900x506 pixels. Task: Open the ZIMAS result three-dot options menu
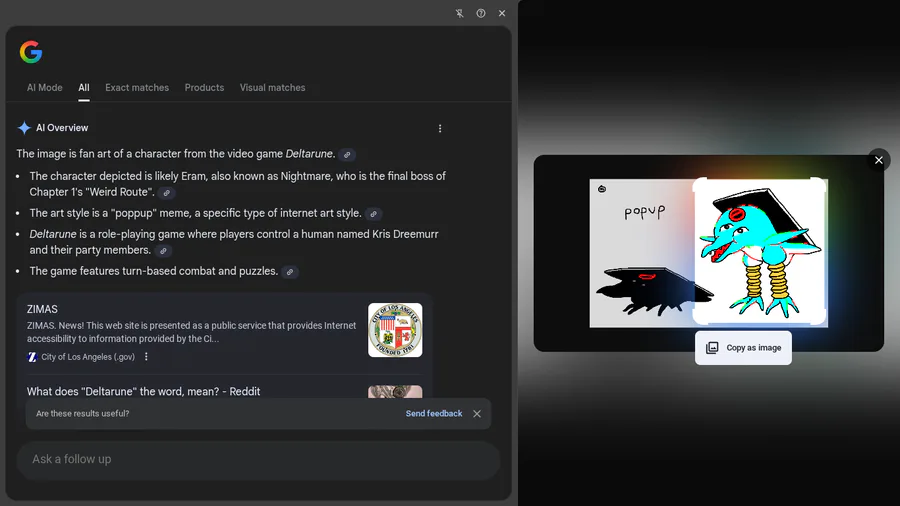146,357
